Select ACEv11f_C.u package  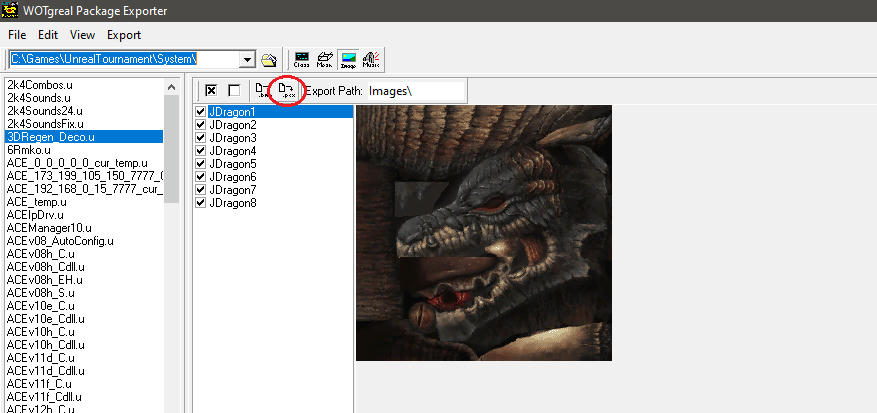point(40,384)
